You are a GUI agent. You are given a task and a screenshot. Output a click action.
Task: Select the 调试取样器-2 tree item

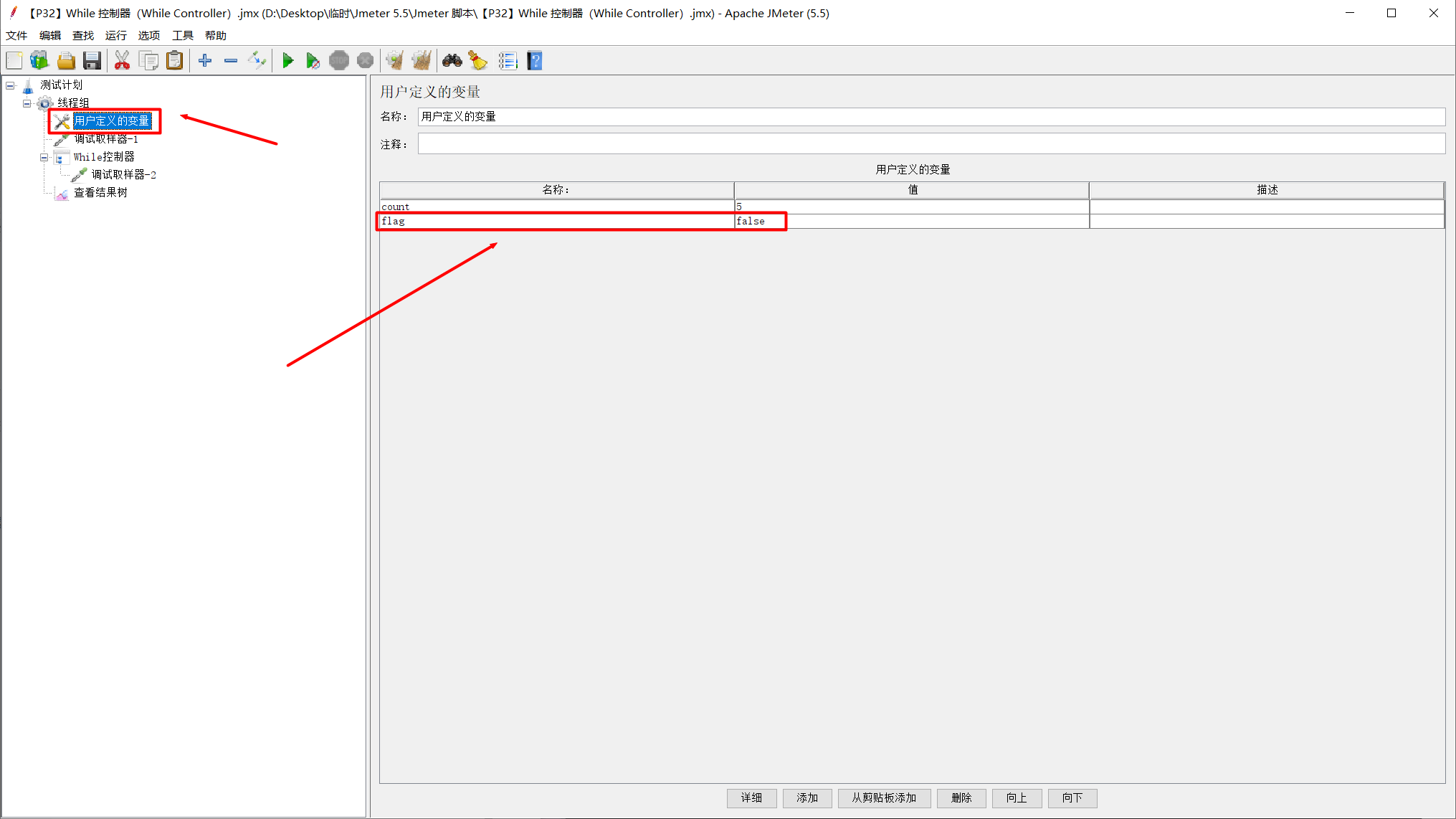[x=122, y=174]
